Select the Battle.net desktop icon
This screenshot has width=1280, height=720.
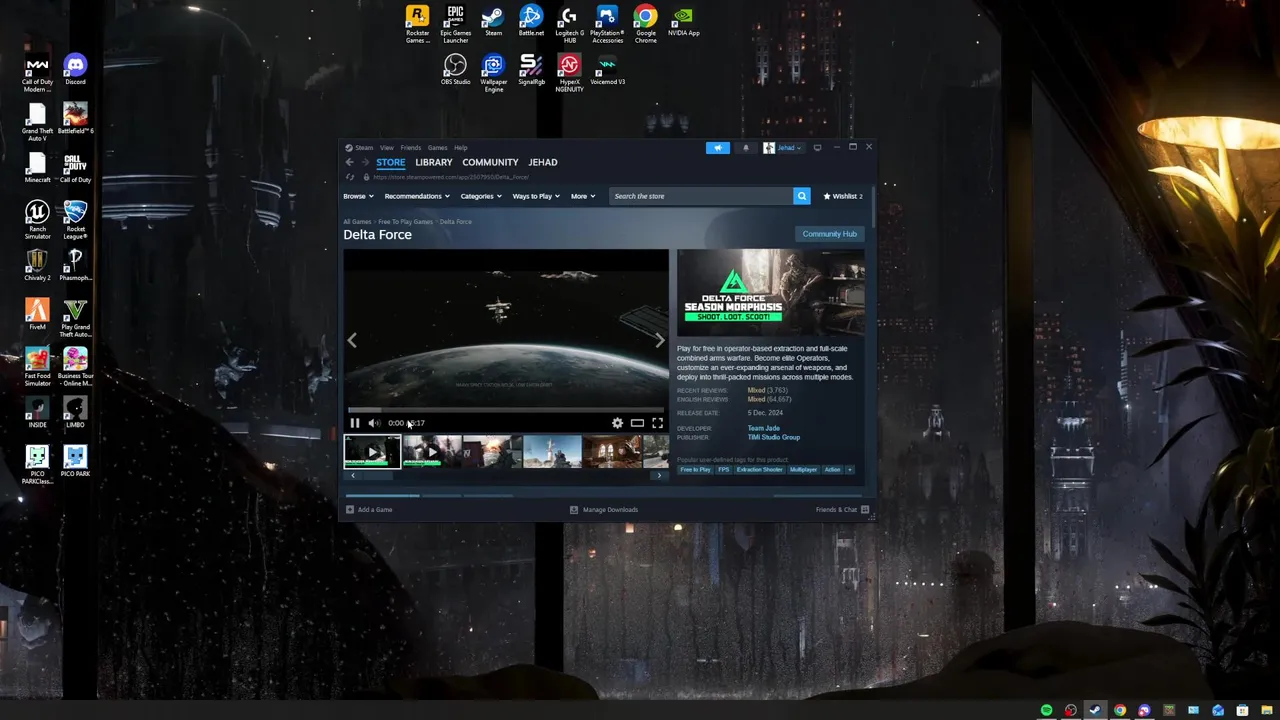[x=531, y=21]
